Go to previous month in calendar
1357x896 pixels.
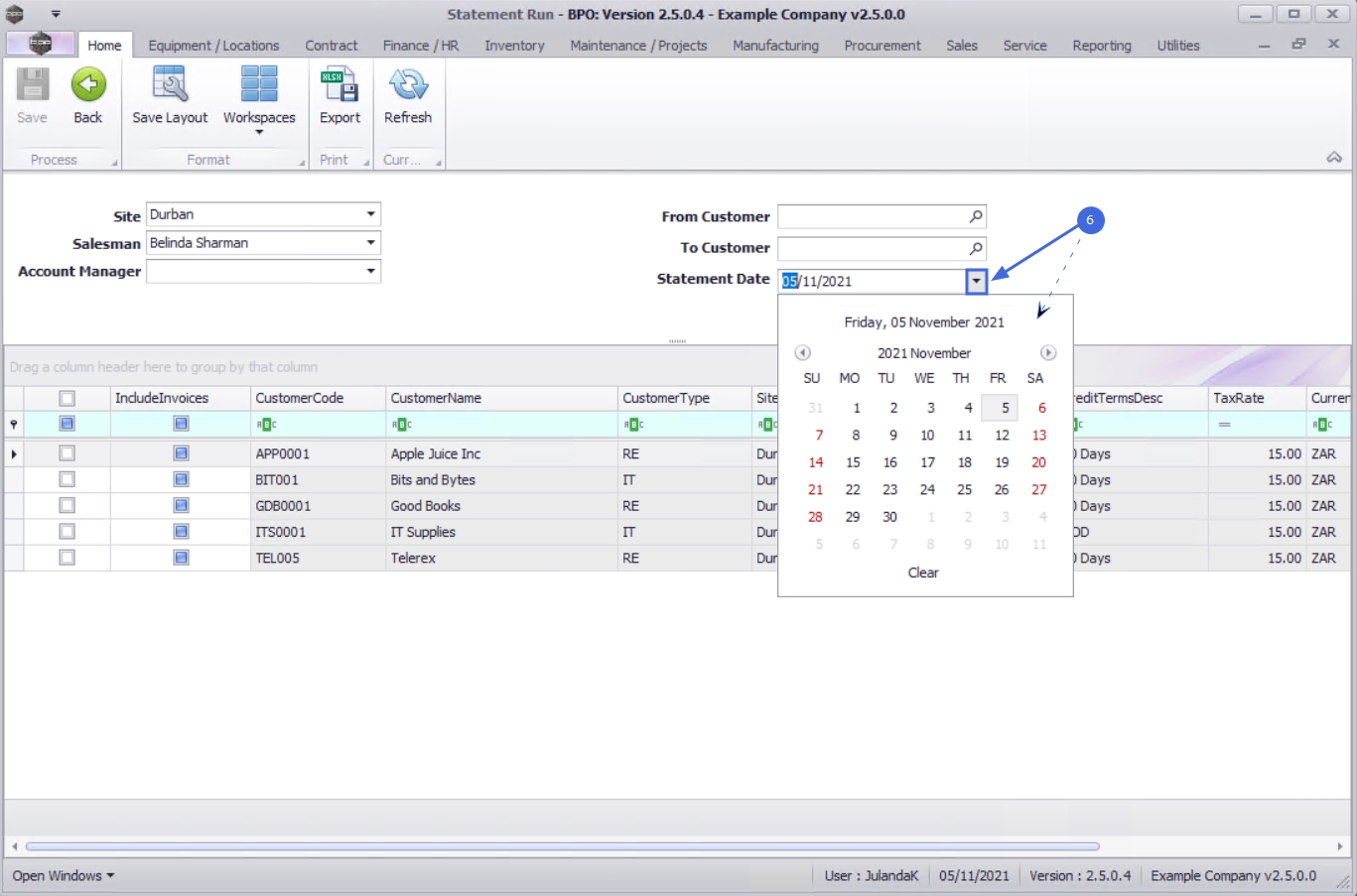[803, 353]
